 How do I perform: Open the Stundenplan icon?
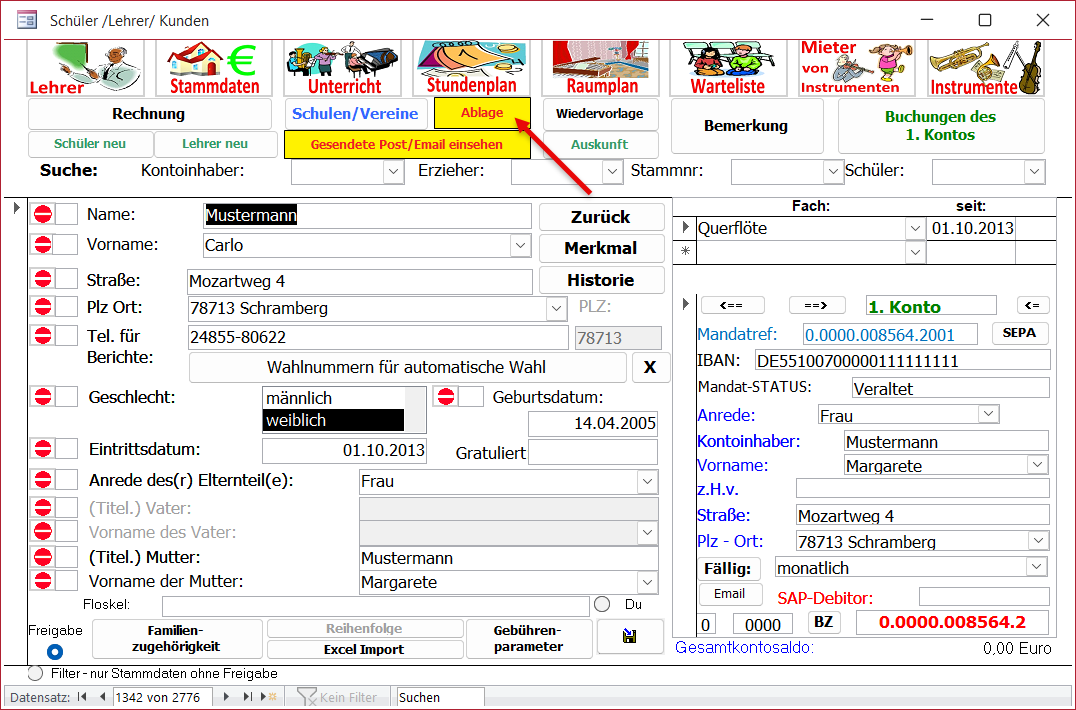pyautogui.click(x=471, y=68)
